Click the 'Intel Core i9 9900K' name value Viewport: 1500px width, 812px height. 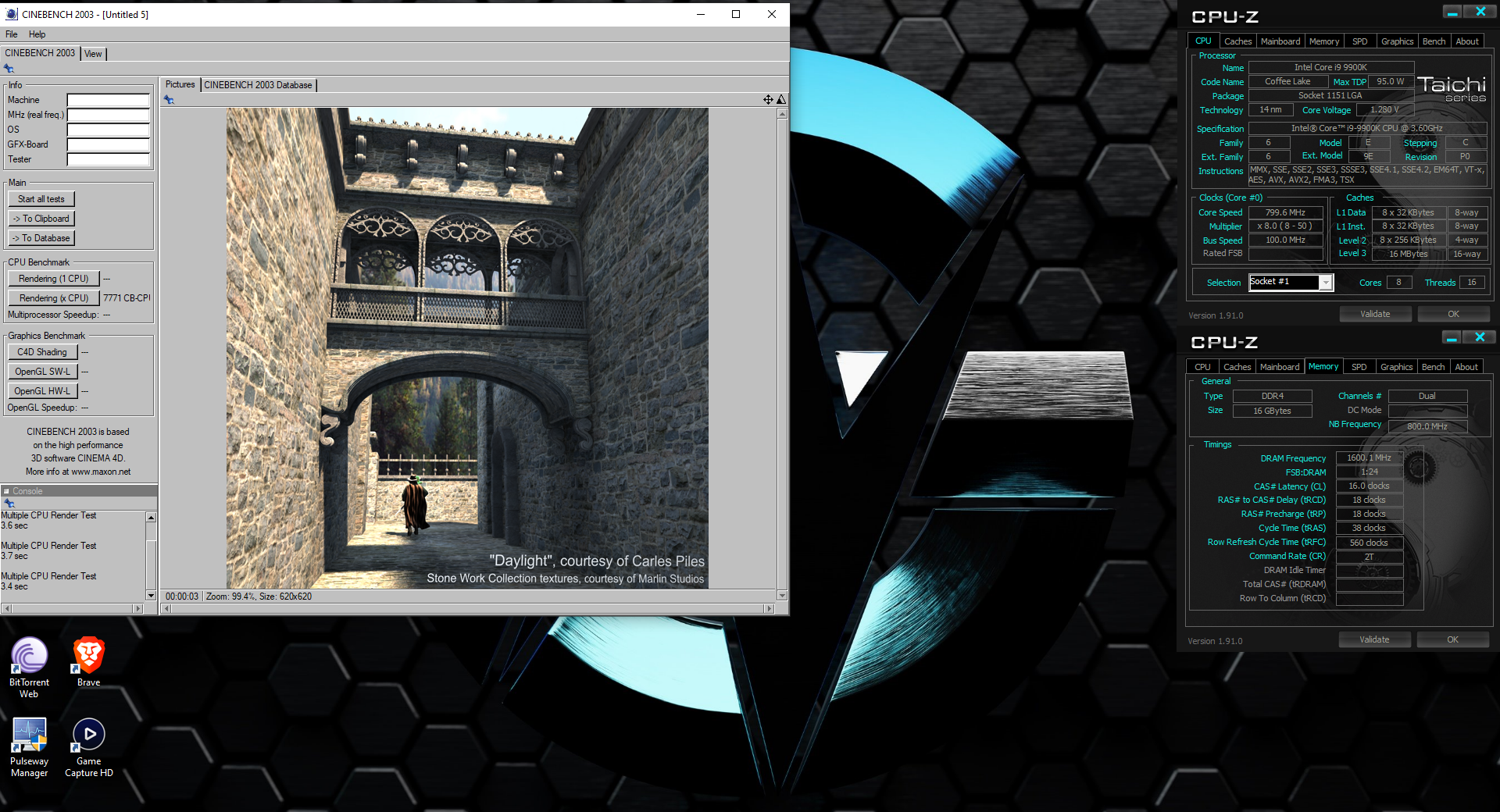[x=1330, y=67]
